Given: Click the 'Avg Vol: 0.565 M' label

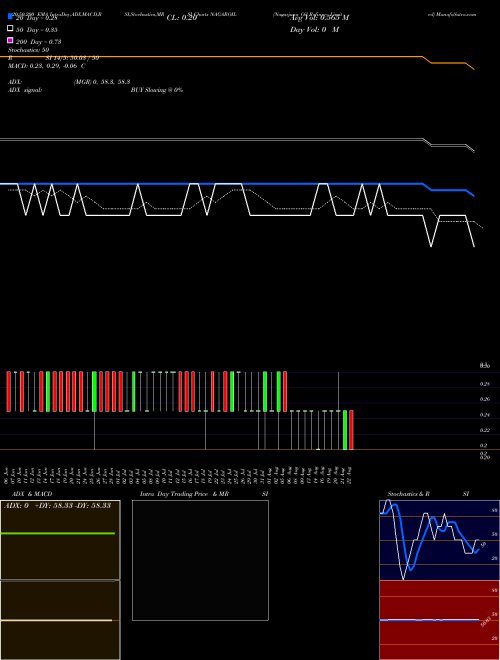Looking at the screenshot, I should pos(319,18).
